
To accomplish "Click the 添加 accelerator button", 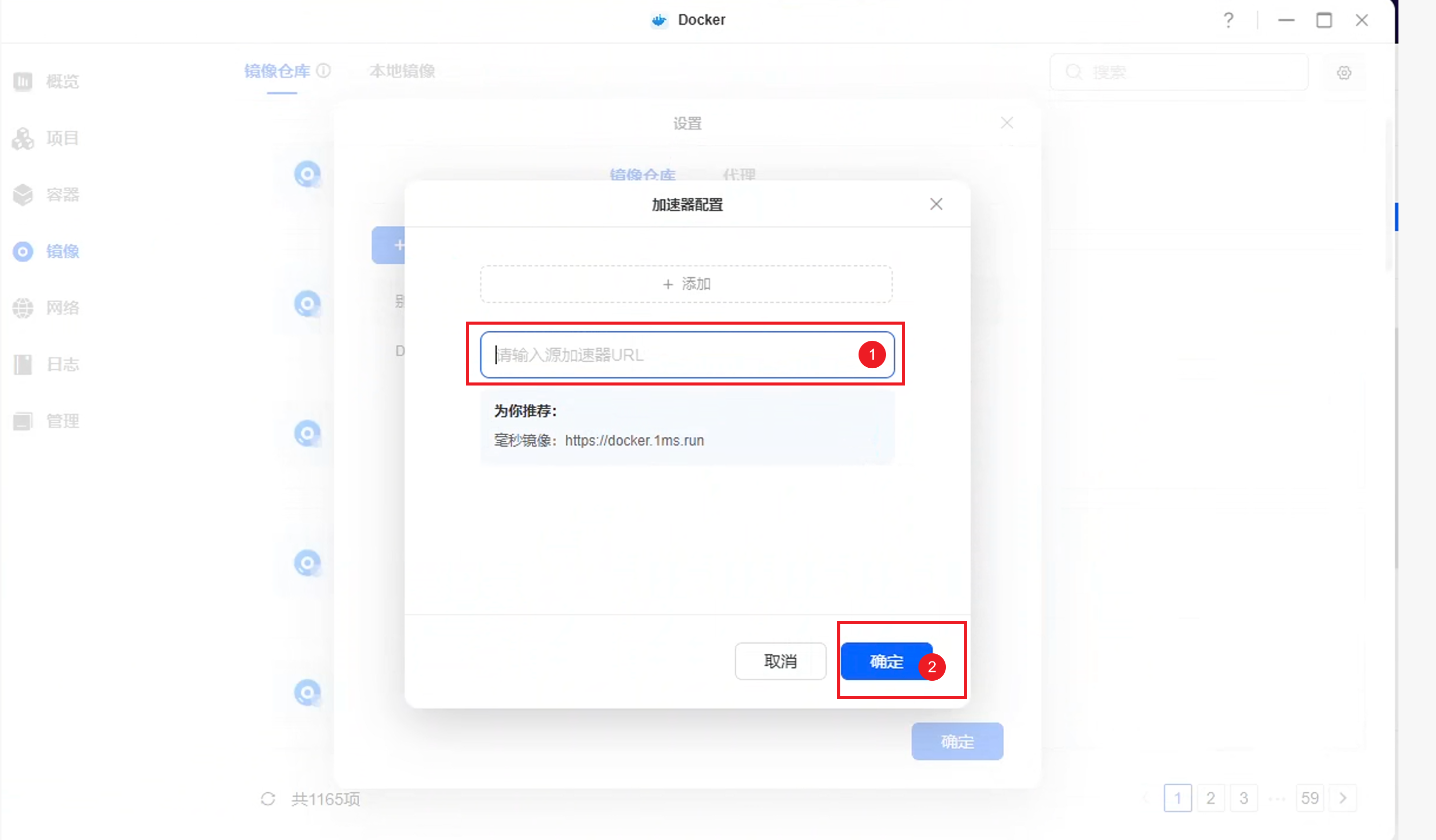I will [x=686, y=284].
